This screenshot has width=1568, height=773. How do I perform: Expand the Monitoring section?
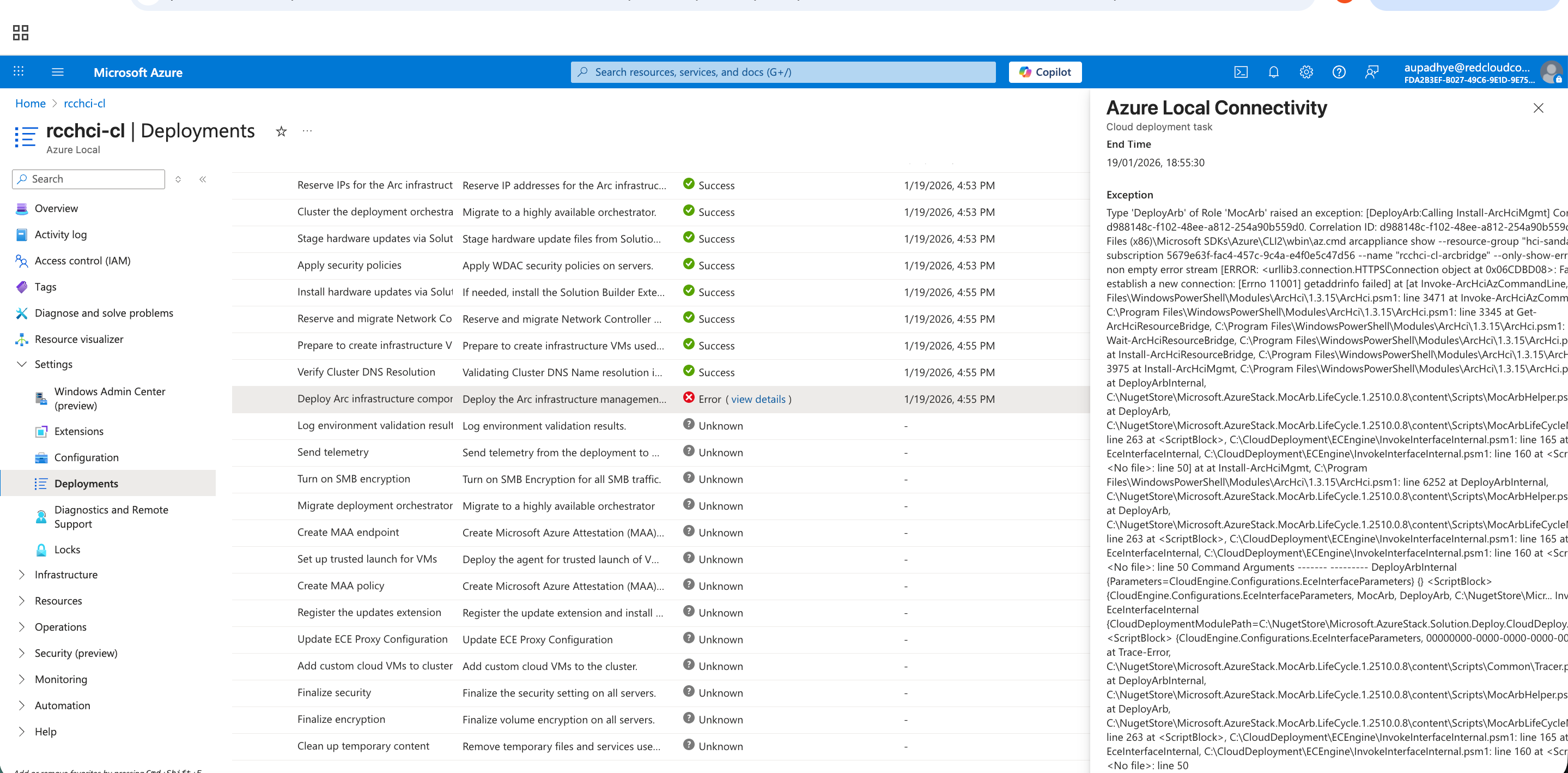(x=22, y=679)
